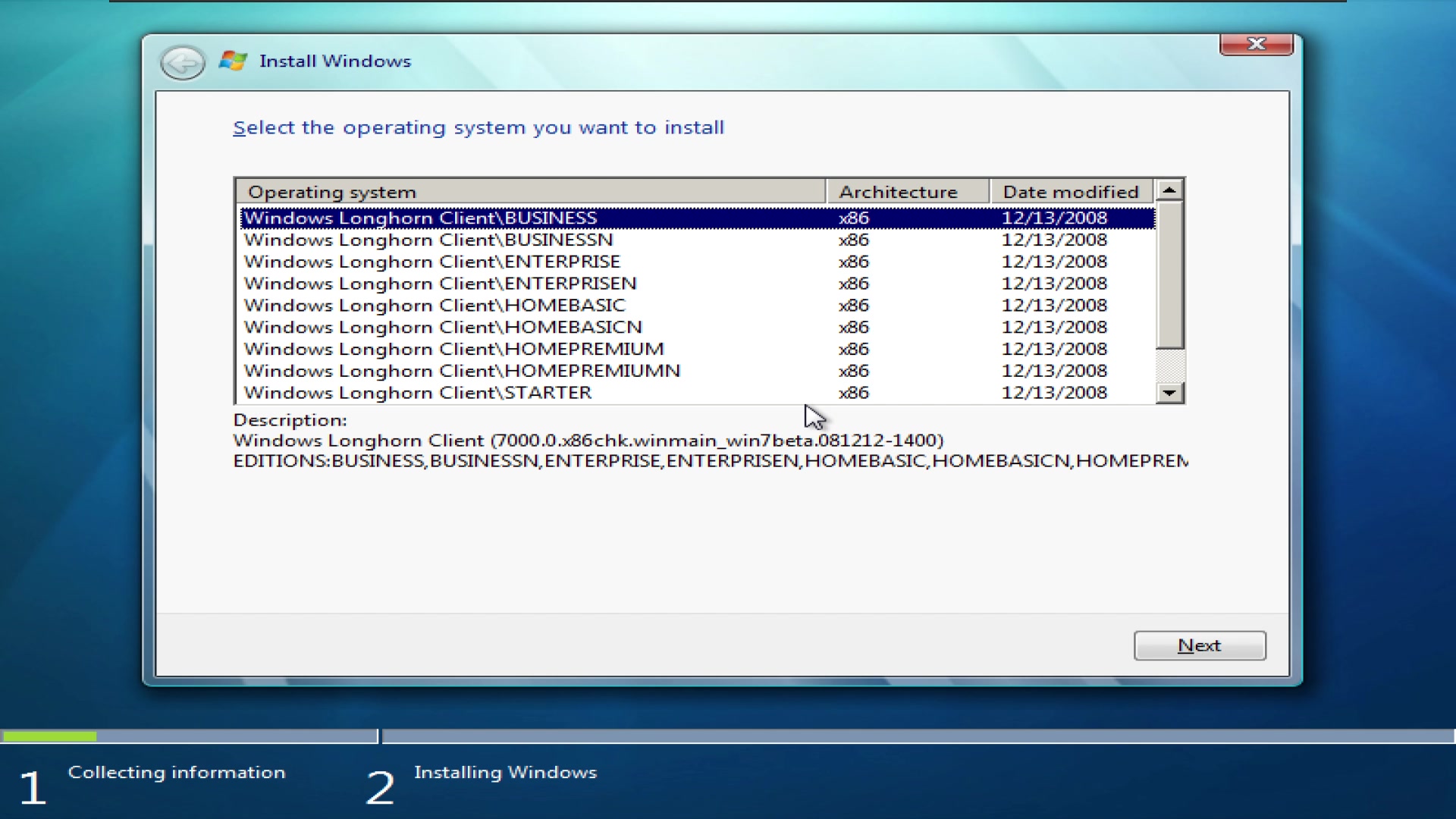Click 12/13/2008 date in STARTER row
This screenshot has width=1456, height=819.
(x=1054, y=393)
